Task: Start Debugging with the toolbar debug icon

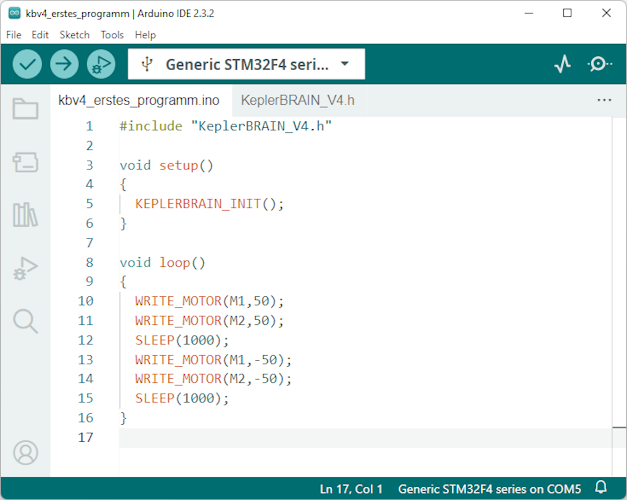Action: (101, 64)
